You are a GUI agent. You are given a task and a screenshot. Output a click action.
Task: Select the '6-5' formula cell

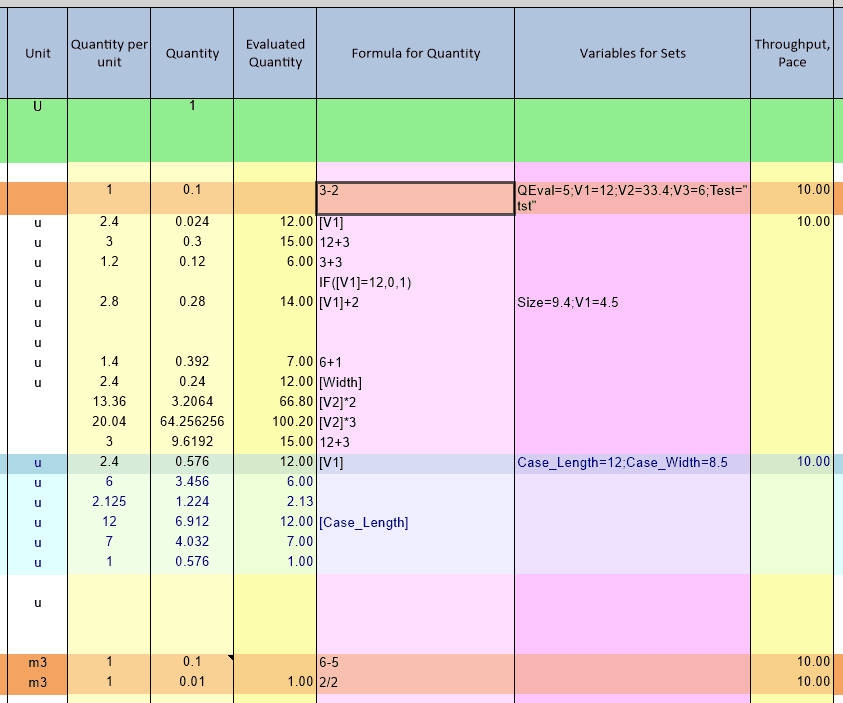pyautogui.click(x=415, y=662)
